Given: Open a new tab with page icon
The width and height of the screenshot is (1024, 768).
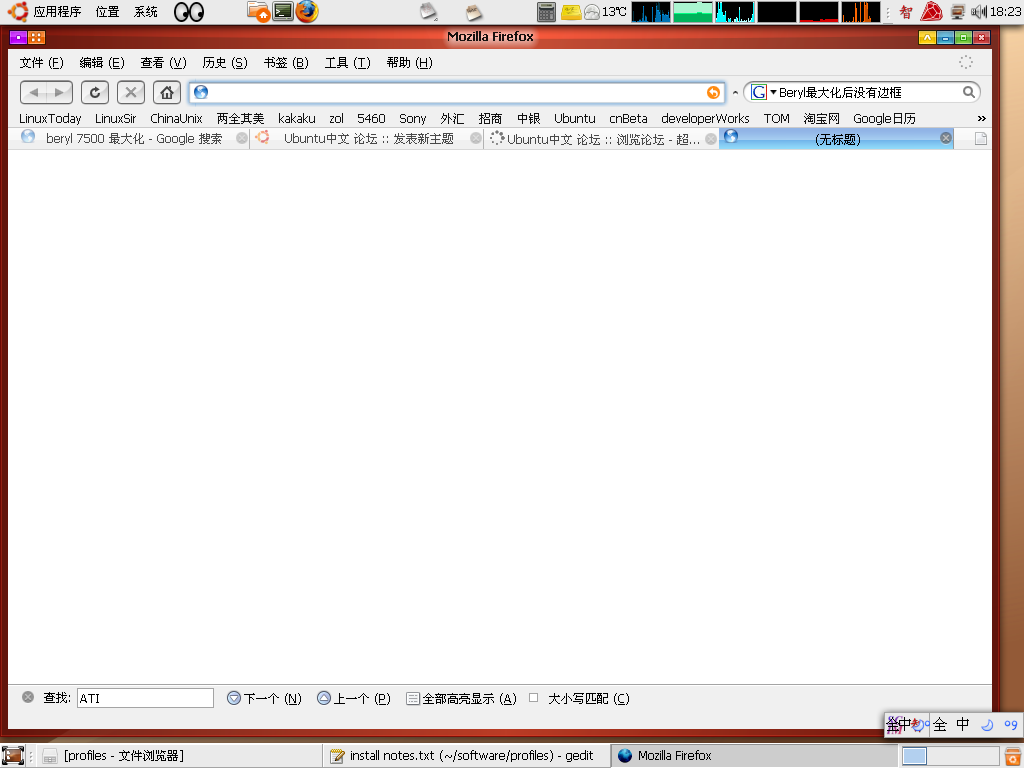Looking at the screenshot, I should coord(981,138).
